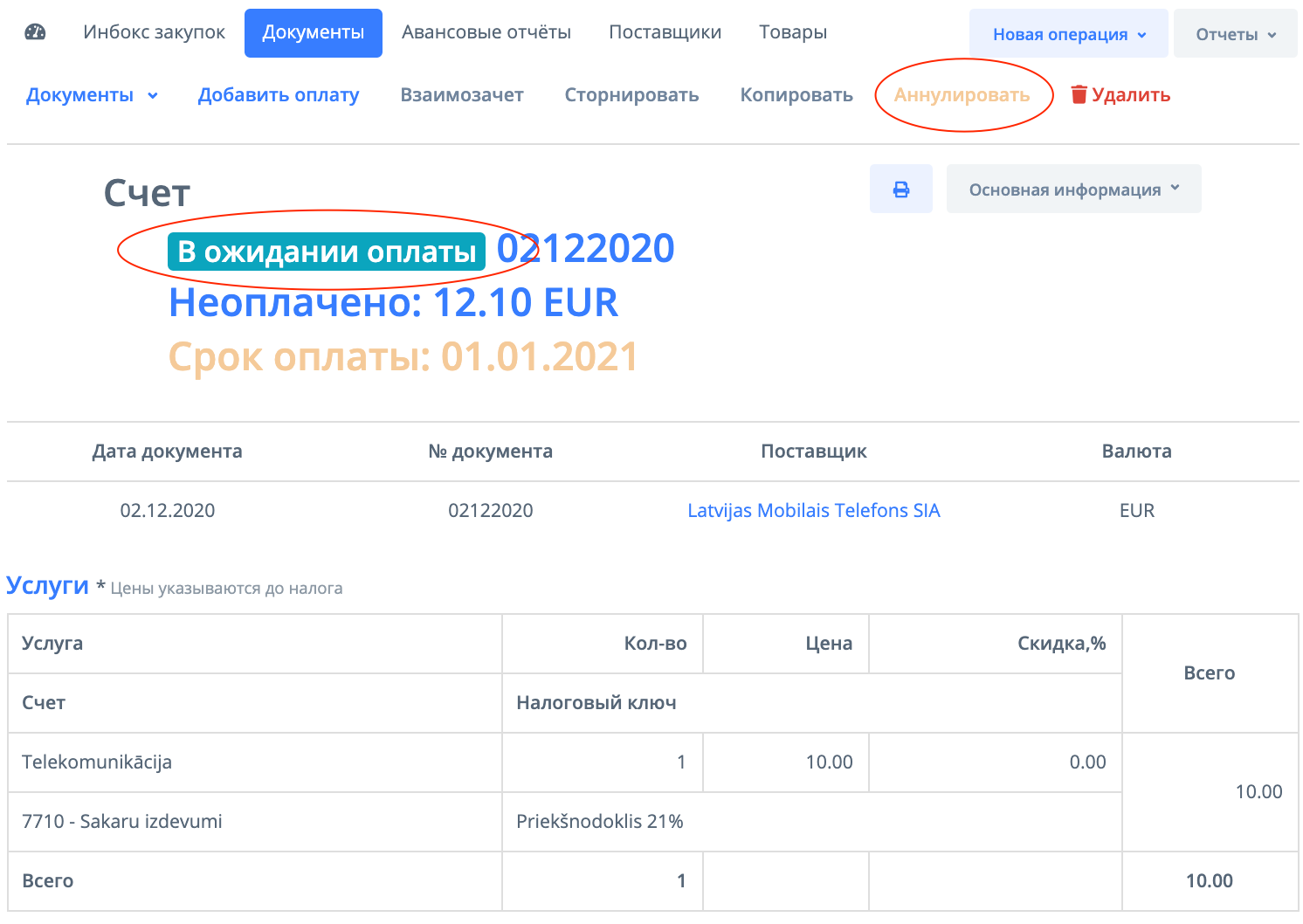Screen dimensions: 1303x924
Task: Click the Telekomunikācija service row cell
Action: [255, 762]
